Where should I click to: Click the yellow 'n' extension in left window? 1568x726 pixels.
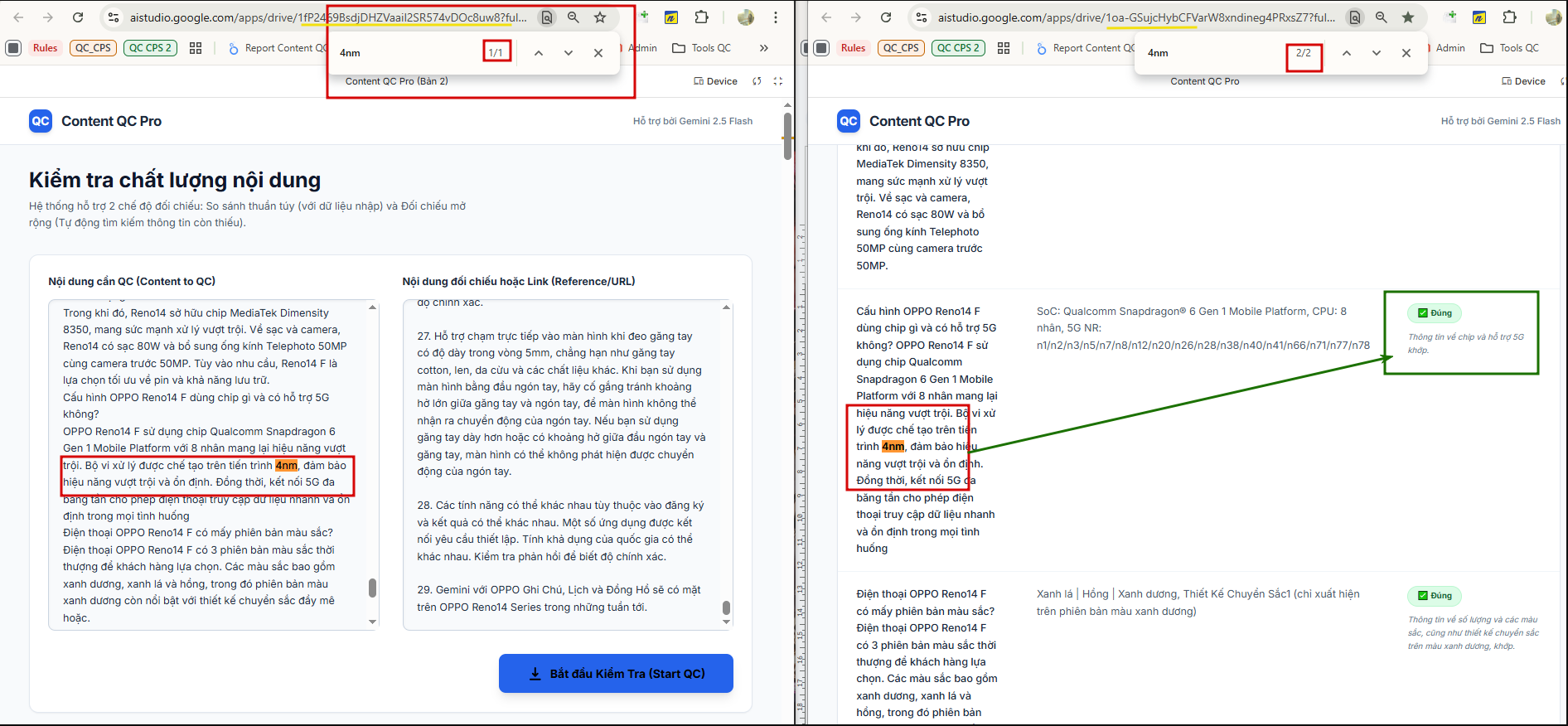point(671,17)
